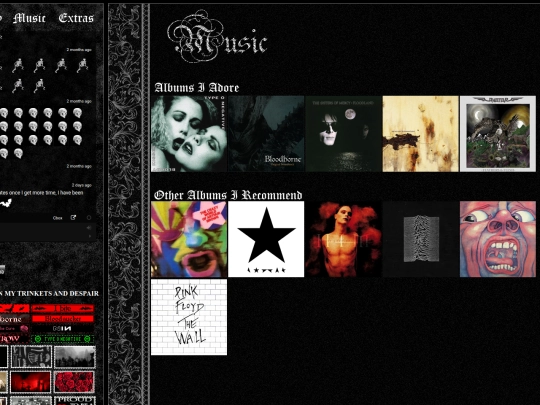
Task: Click the silver-bordered crescent moon album cover
Action: 498,134
